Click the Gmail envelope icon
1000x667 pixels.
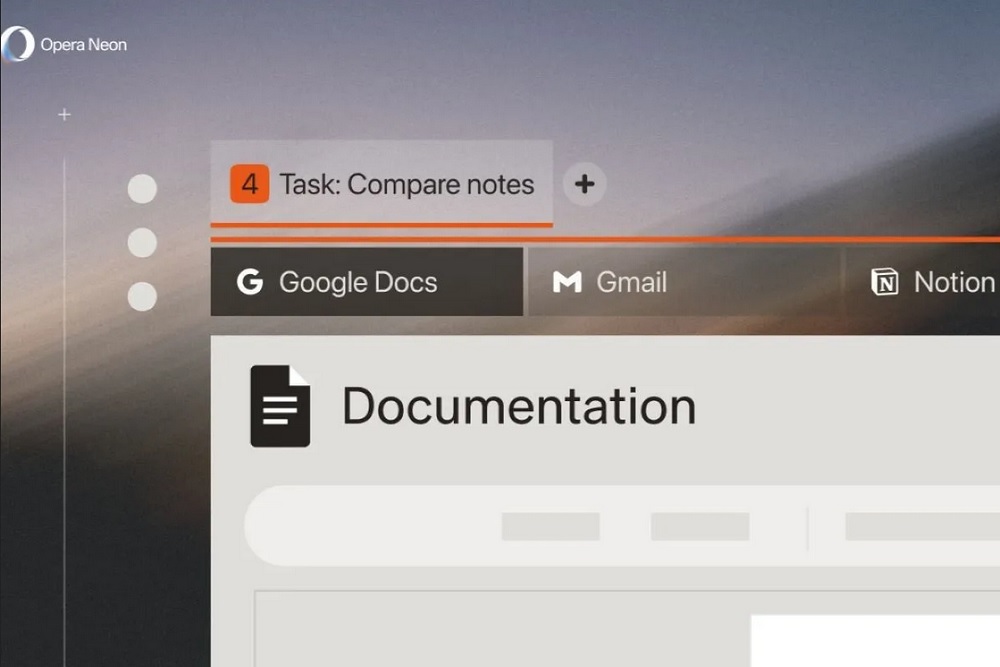tap(567, 282)
